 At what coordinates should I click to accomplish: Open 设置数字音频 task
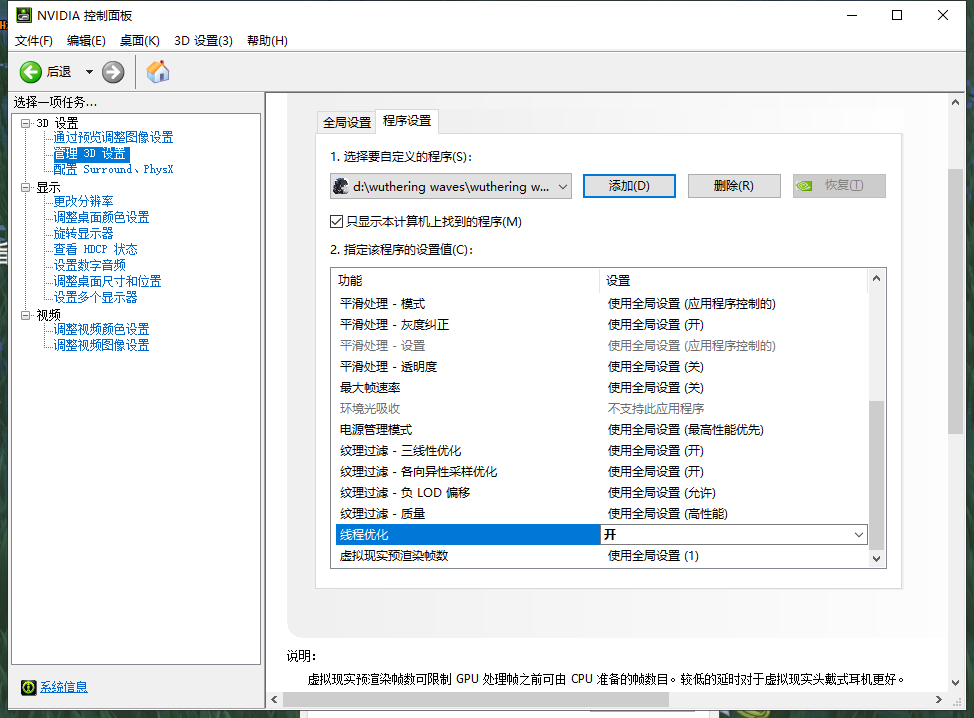tap(89, 265)
